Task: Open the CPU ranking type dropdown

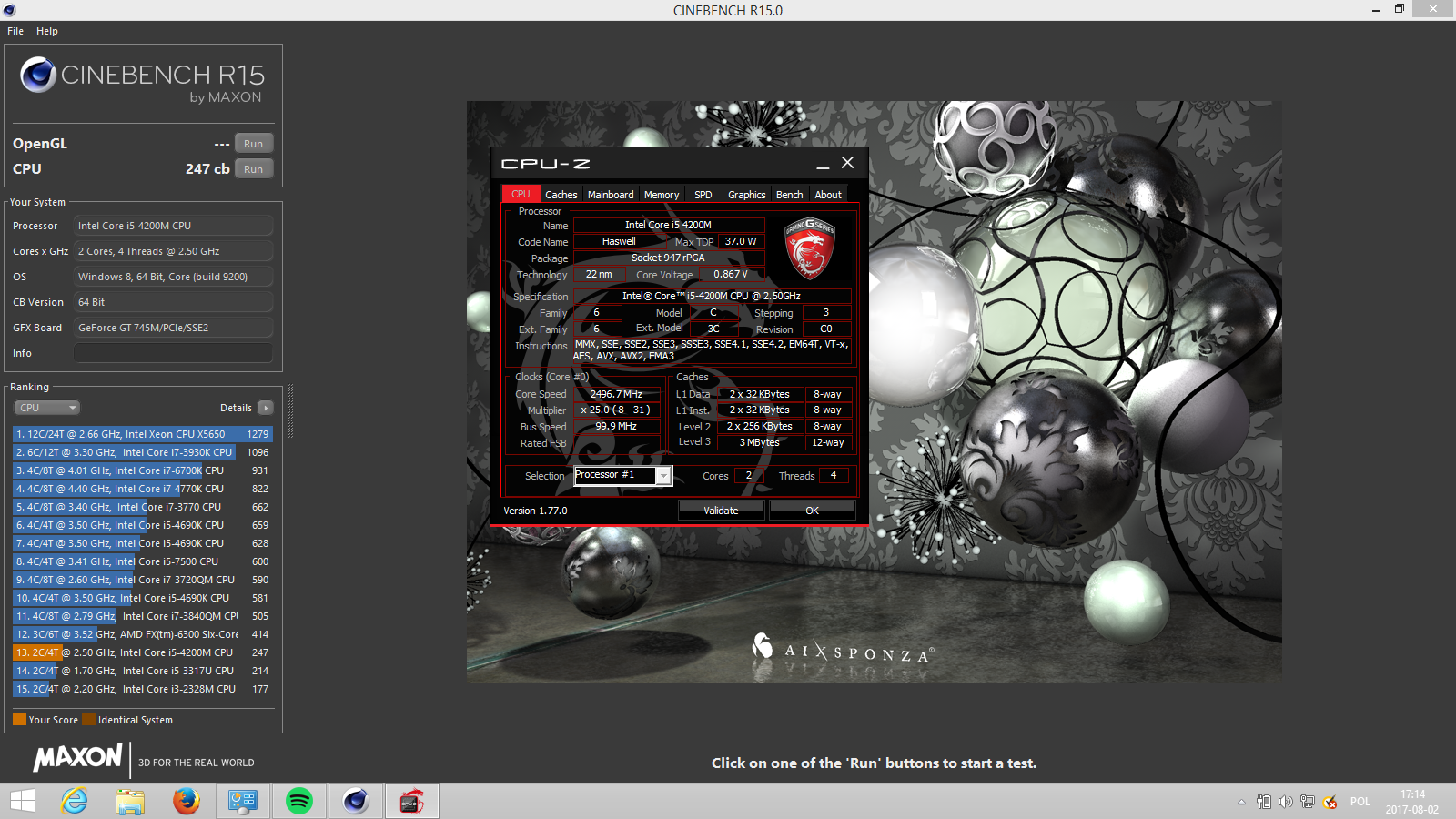Action: click(46, 408)
